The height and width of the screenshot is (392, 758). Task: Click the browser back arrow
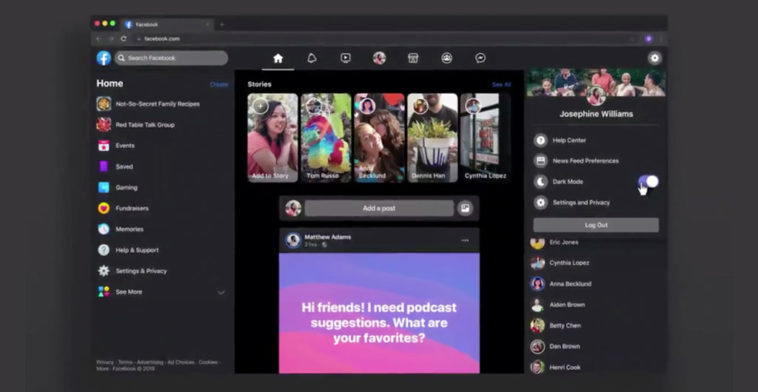pyautogui.click(x=99, y=39)
